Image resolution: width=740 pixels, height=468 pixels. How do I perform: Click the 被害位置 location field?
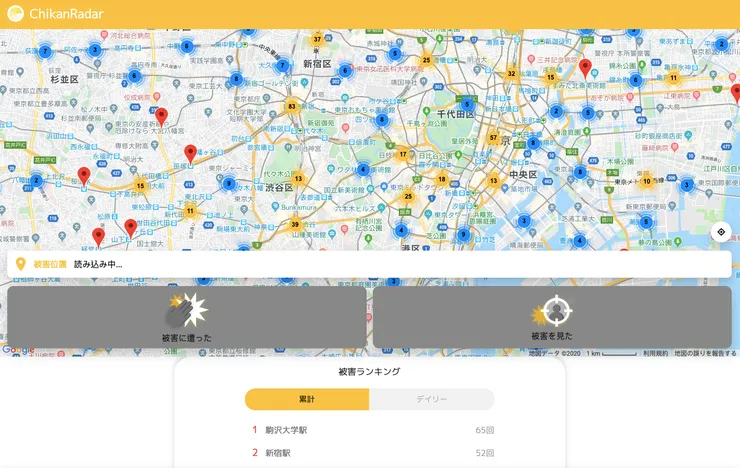click(370, 264)
